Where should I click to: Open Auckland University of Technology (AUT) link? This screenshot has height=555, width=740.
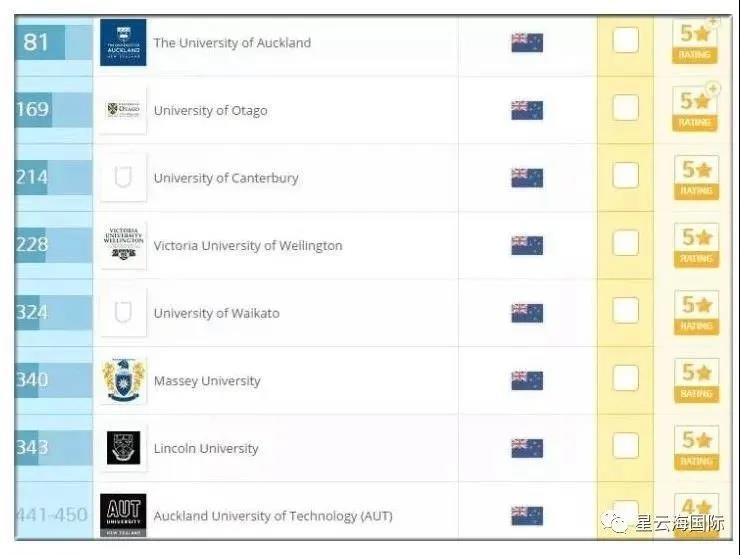pos(272,516)
